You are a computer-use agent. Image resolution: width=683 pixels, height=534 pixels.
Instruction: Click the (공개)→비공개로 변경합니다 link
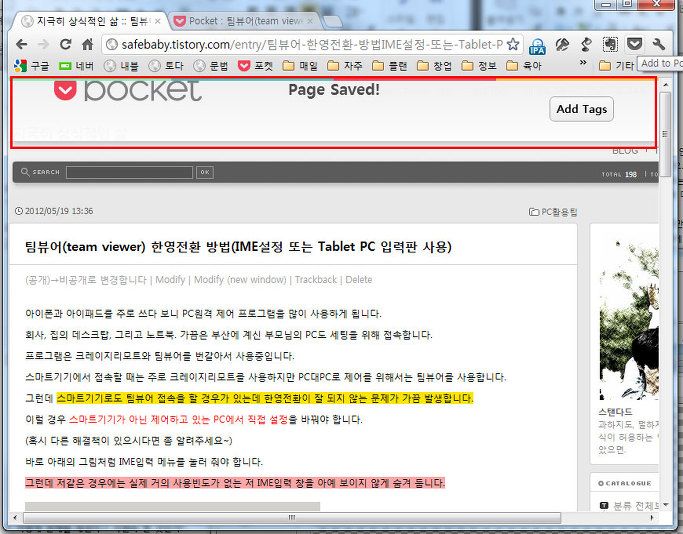click(x=86, y=280)
